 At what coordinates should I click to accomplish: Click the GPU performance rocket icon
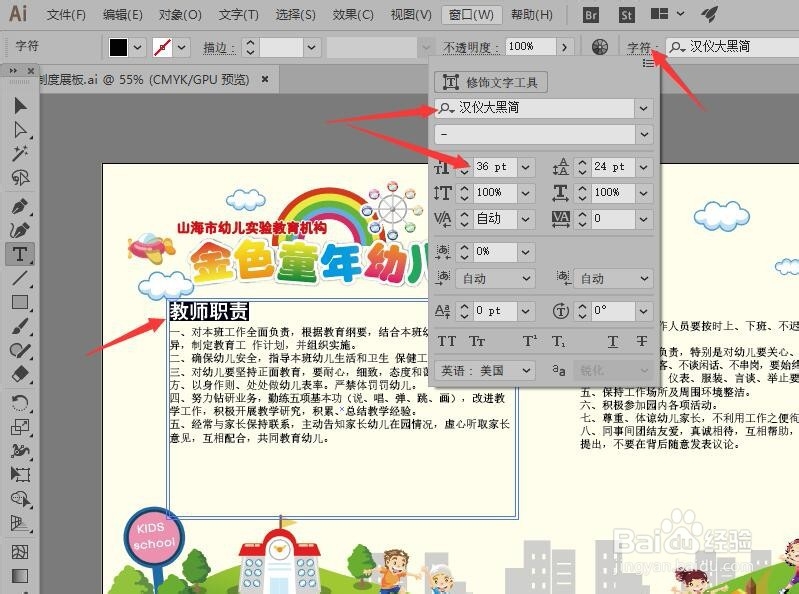[x=709, y=14]
